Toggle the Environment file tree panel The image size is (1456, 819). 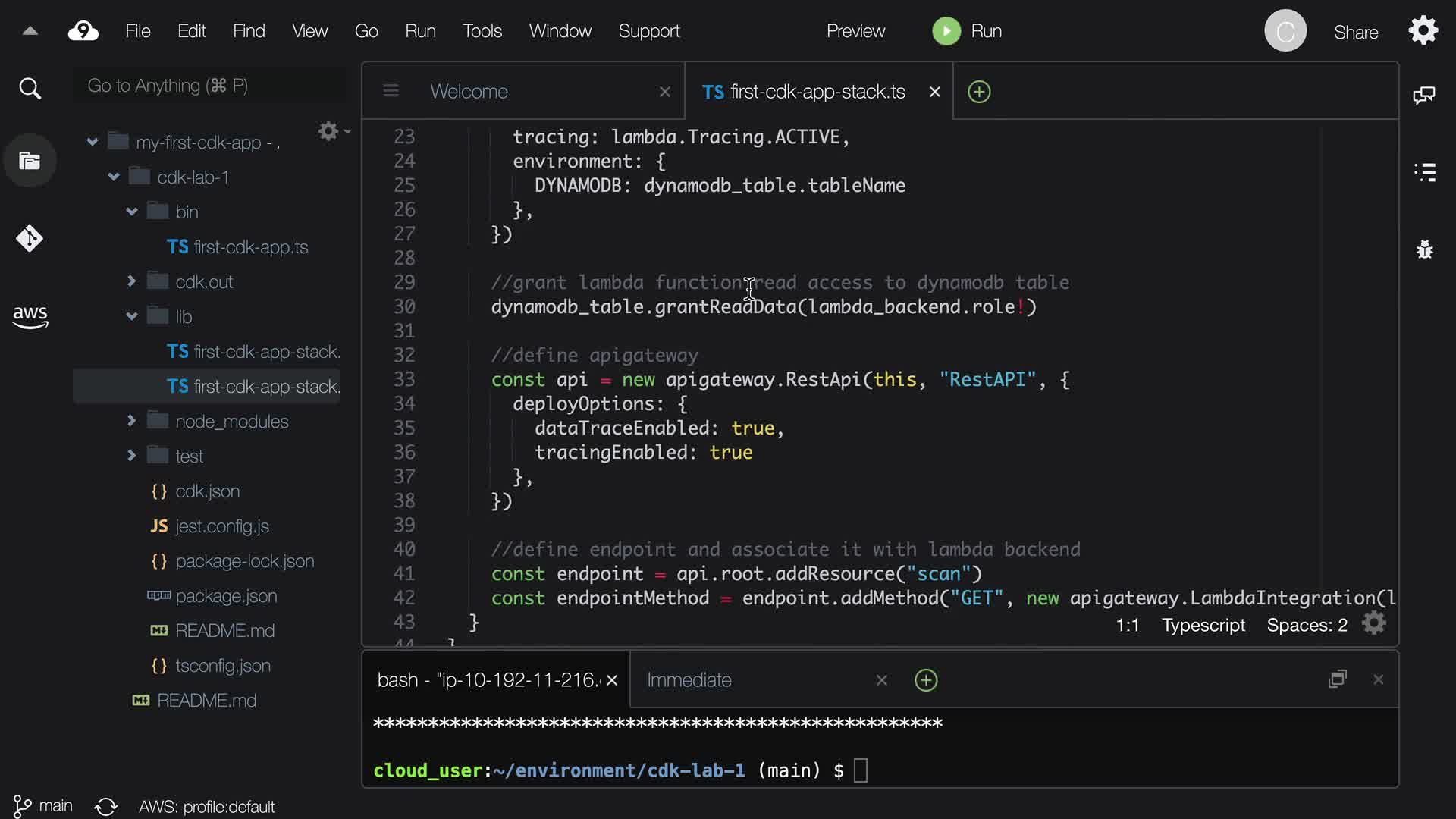point(30,161)
